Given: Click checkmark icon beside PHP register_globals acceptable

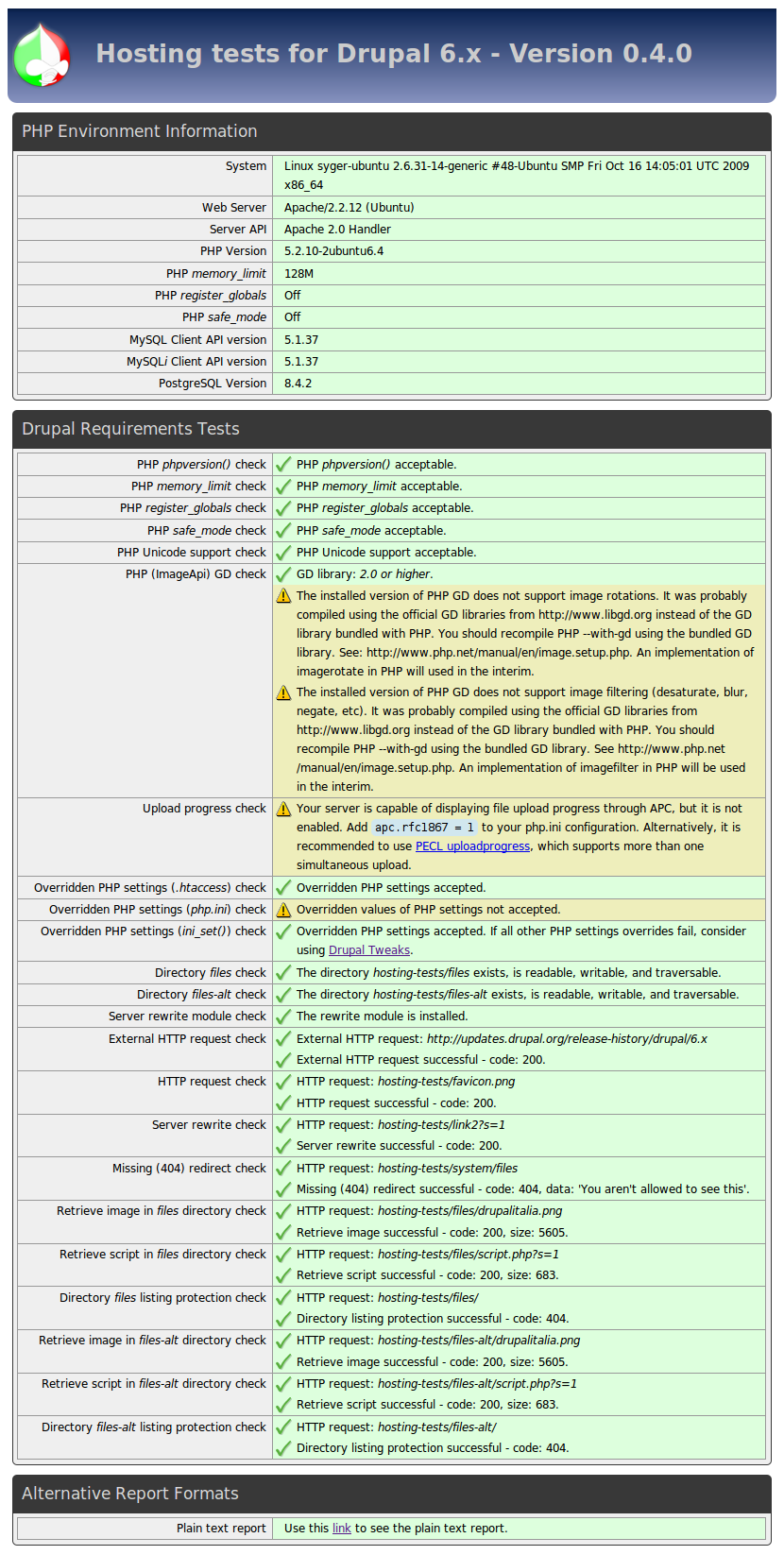Looking at the screenshot, I should click(x=283, y=508).
